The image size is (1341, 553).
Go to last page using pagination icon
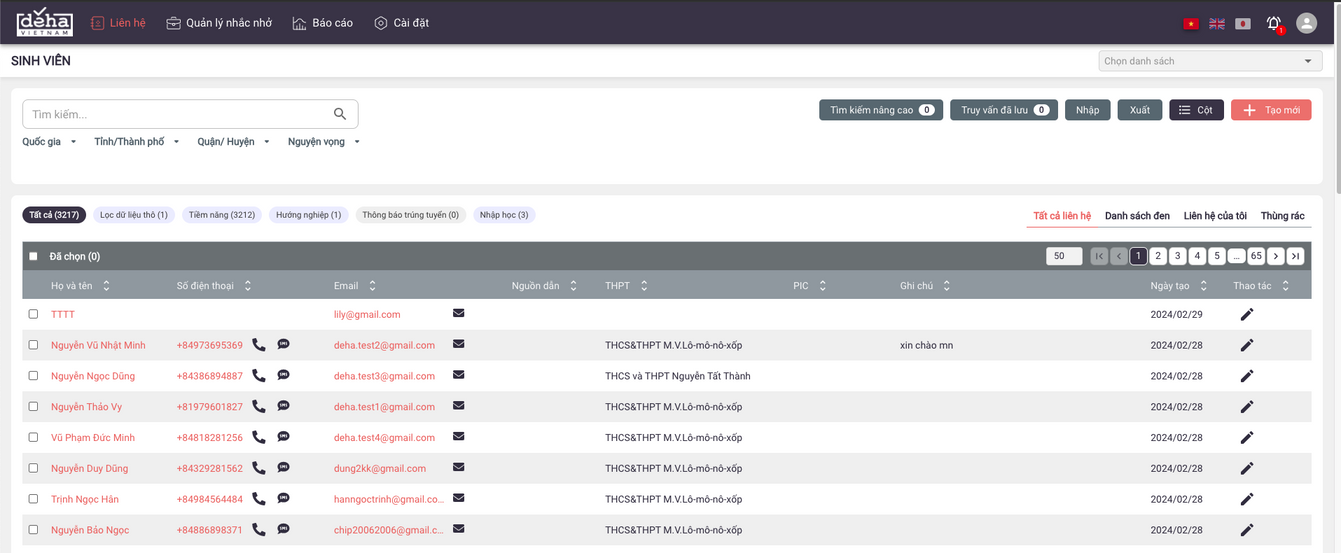[1295, 256]
